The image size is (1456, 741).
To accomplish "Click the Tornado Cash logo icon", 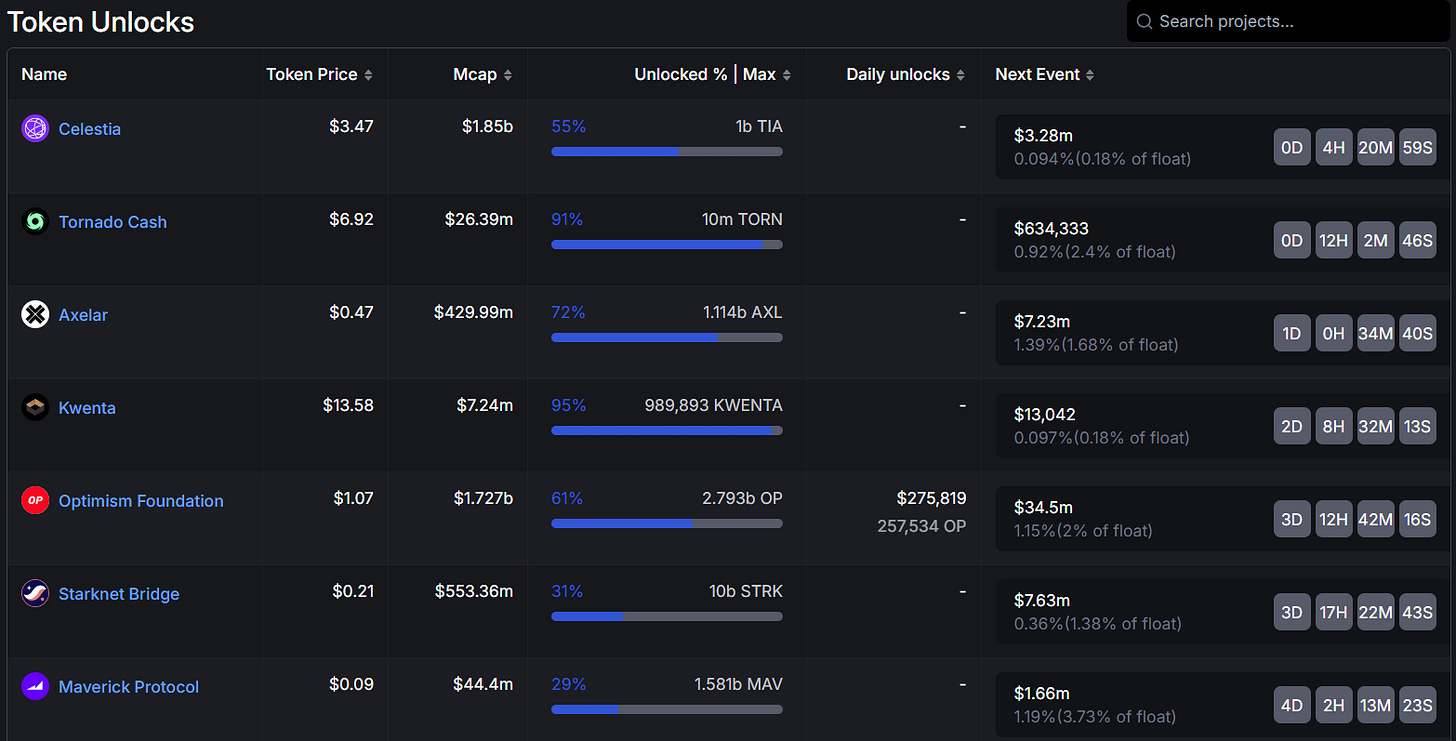I will 35,221.
